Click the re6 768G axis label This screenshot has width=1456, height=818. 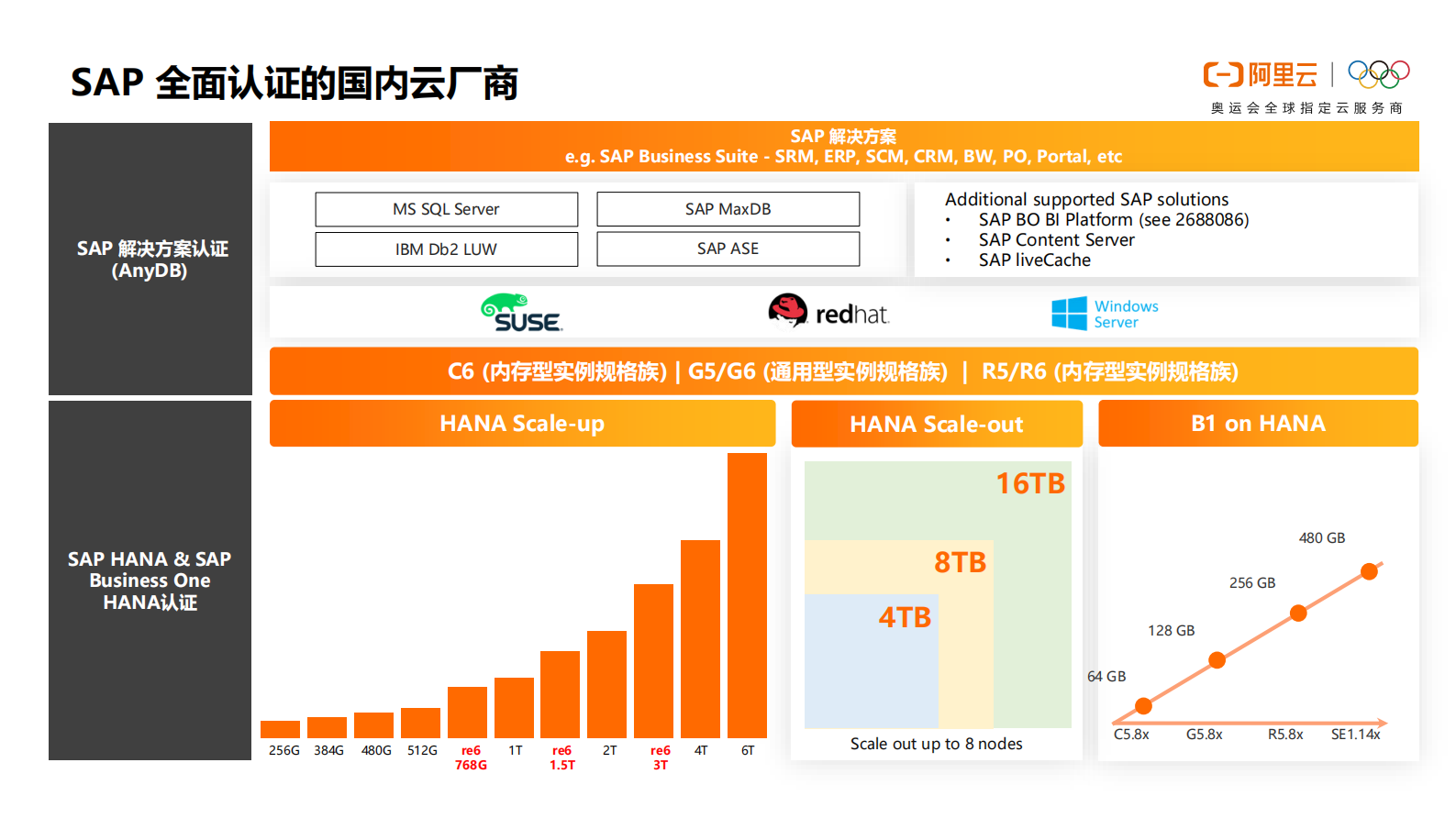(471, 757)
